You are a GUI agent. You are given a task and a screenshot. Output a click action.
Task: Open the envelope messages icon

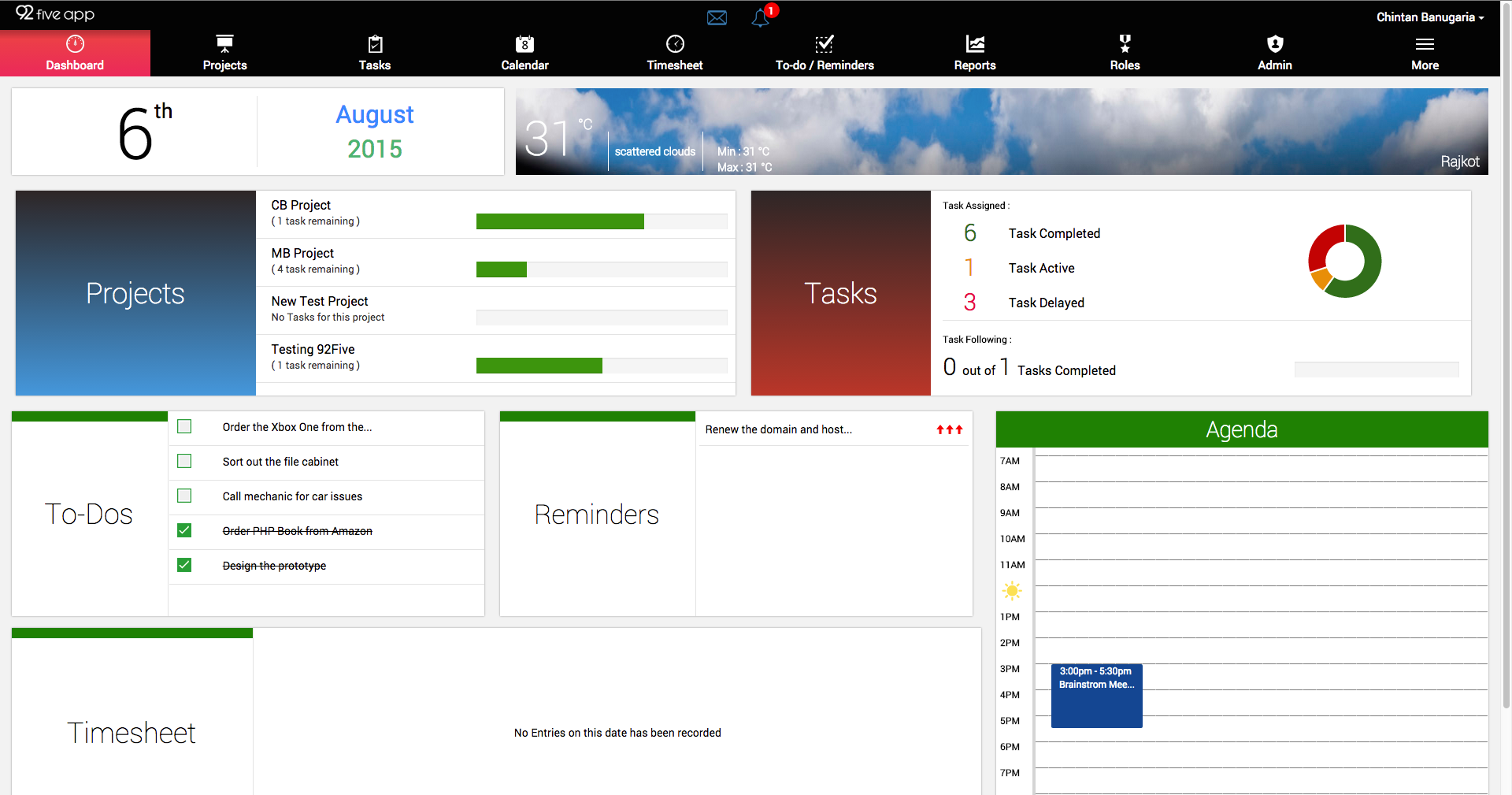click(717, 18)
